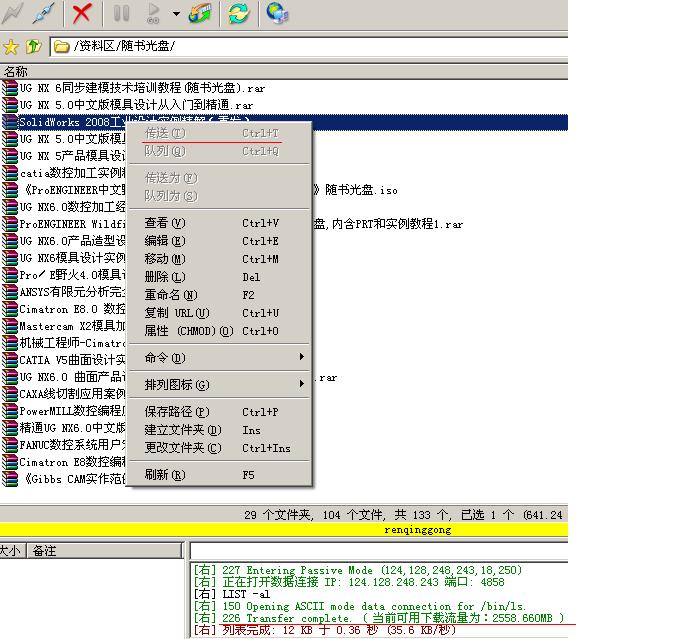
Task: Click the plug disconnect toolbar icon
Action: coord(43,14)
